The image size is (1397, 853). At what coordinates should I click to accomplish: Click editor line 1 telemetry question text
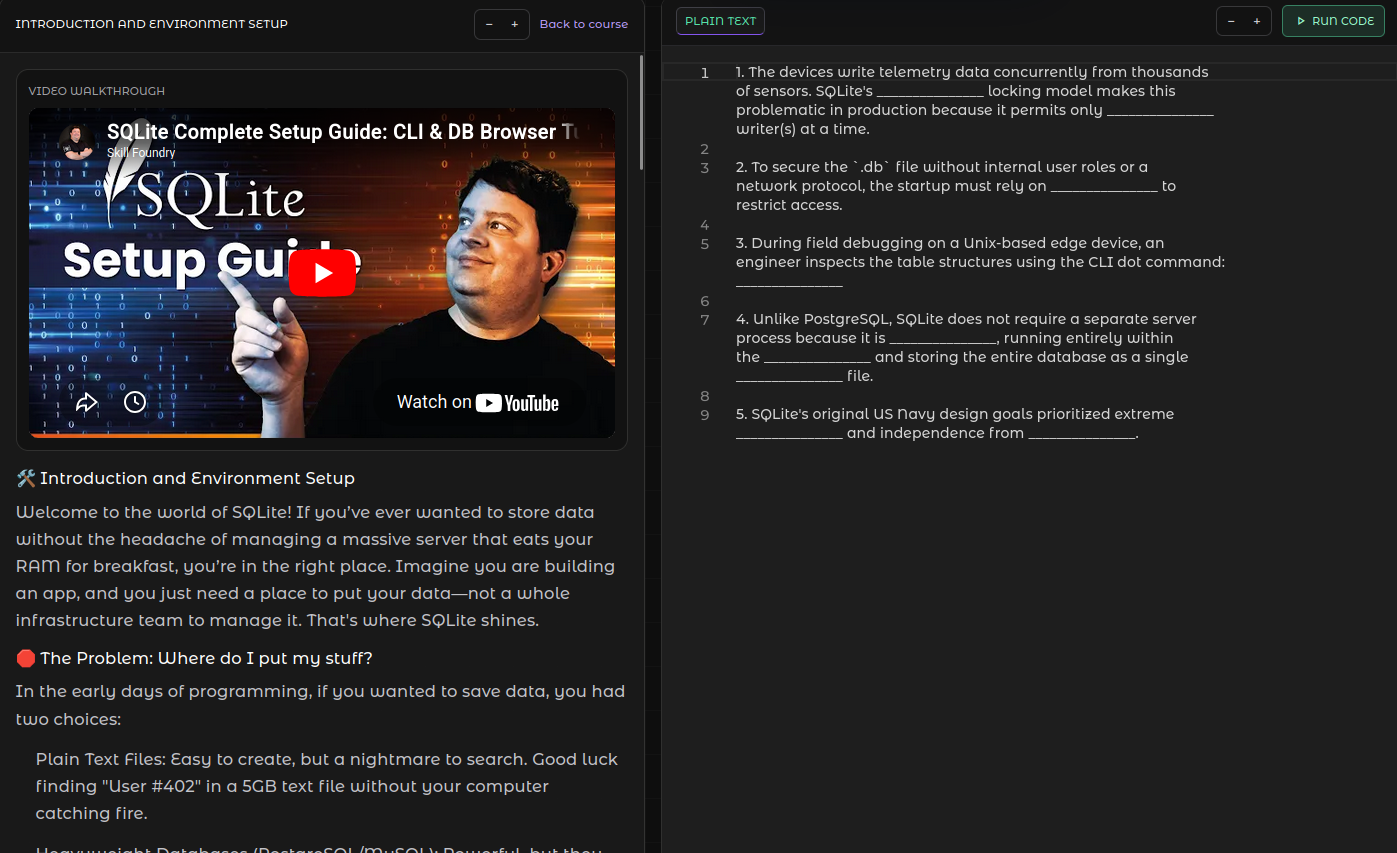(x=974, y=100)
